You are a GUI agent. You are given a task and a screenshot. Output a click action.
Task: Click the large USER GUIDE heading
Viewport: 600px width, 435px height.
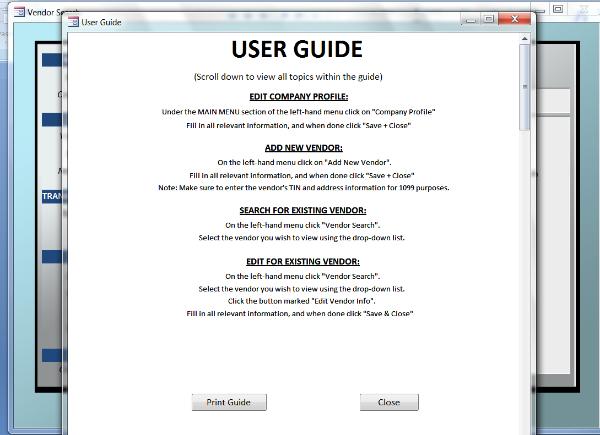tap(297, 50)
